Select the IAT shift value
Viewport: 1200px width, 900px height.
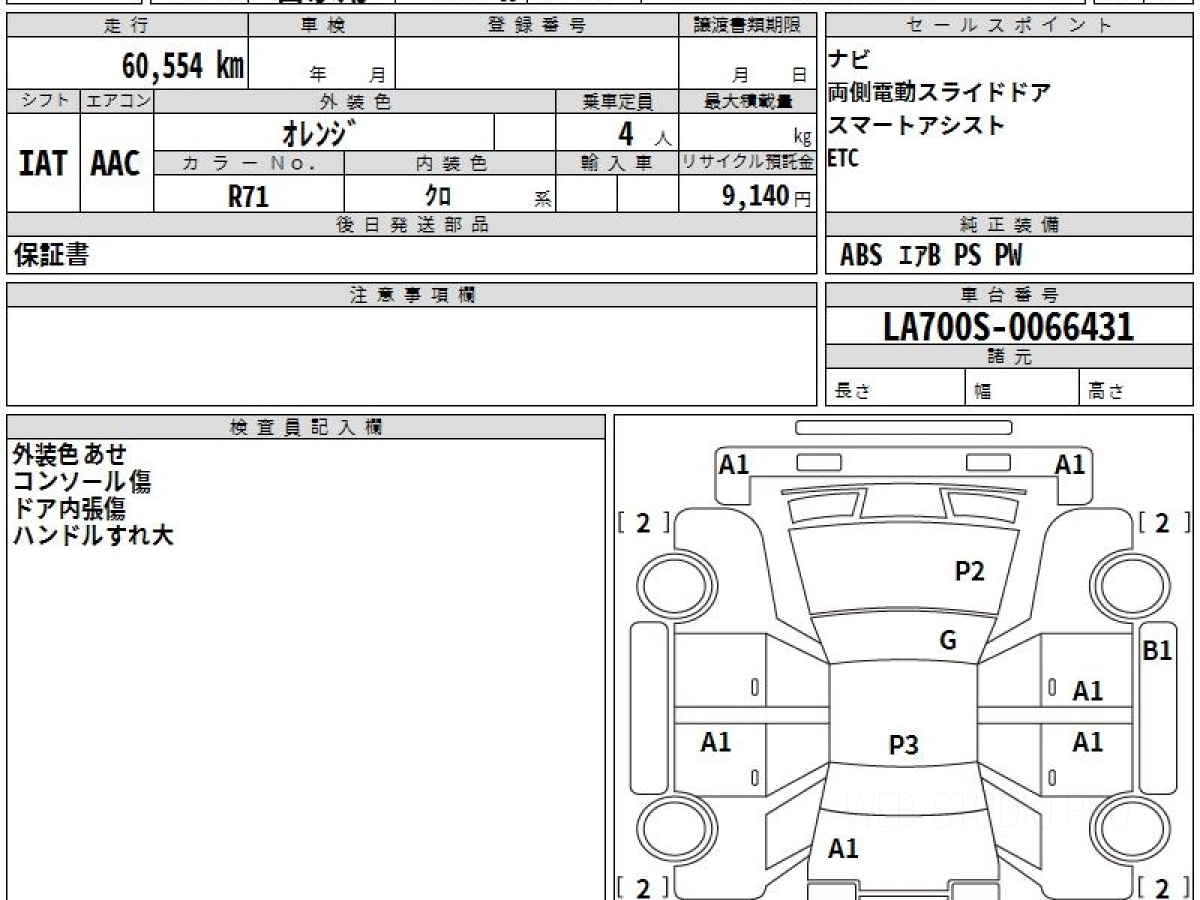point(43,163)
